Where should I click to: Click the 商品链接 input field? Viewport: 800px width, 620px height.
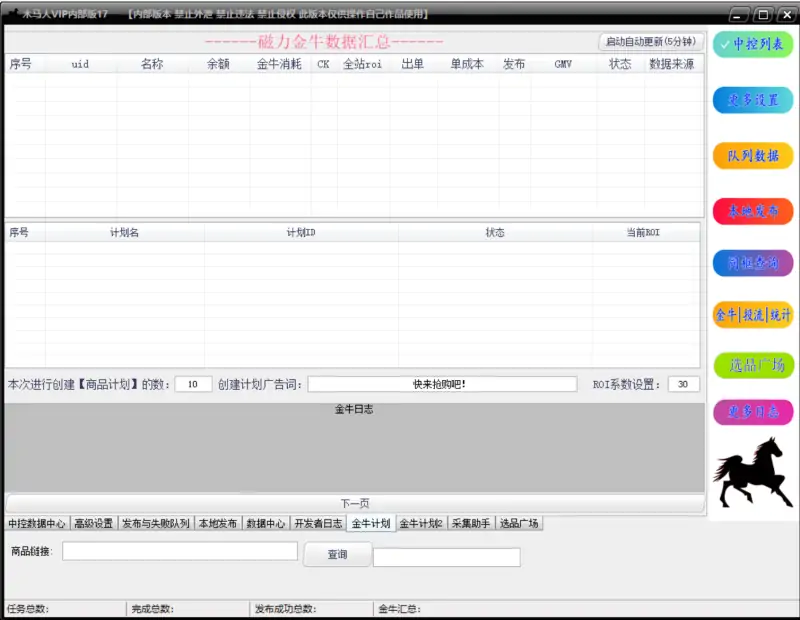[x=180, y=551]
